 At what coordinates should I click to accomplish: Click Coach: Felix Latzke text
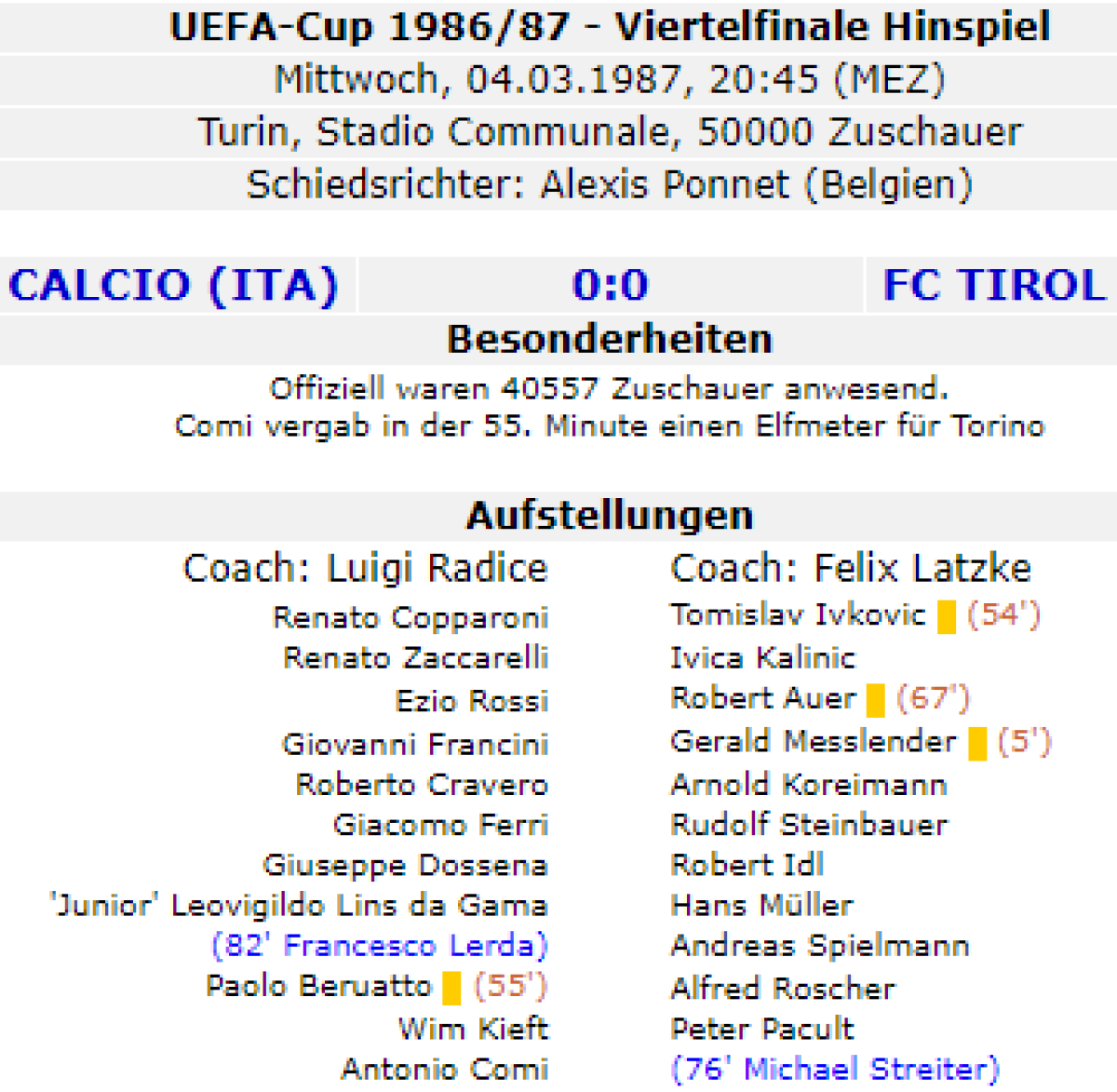850,568
